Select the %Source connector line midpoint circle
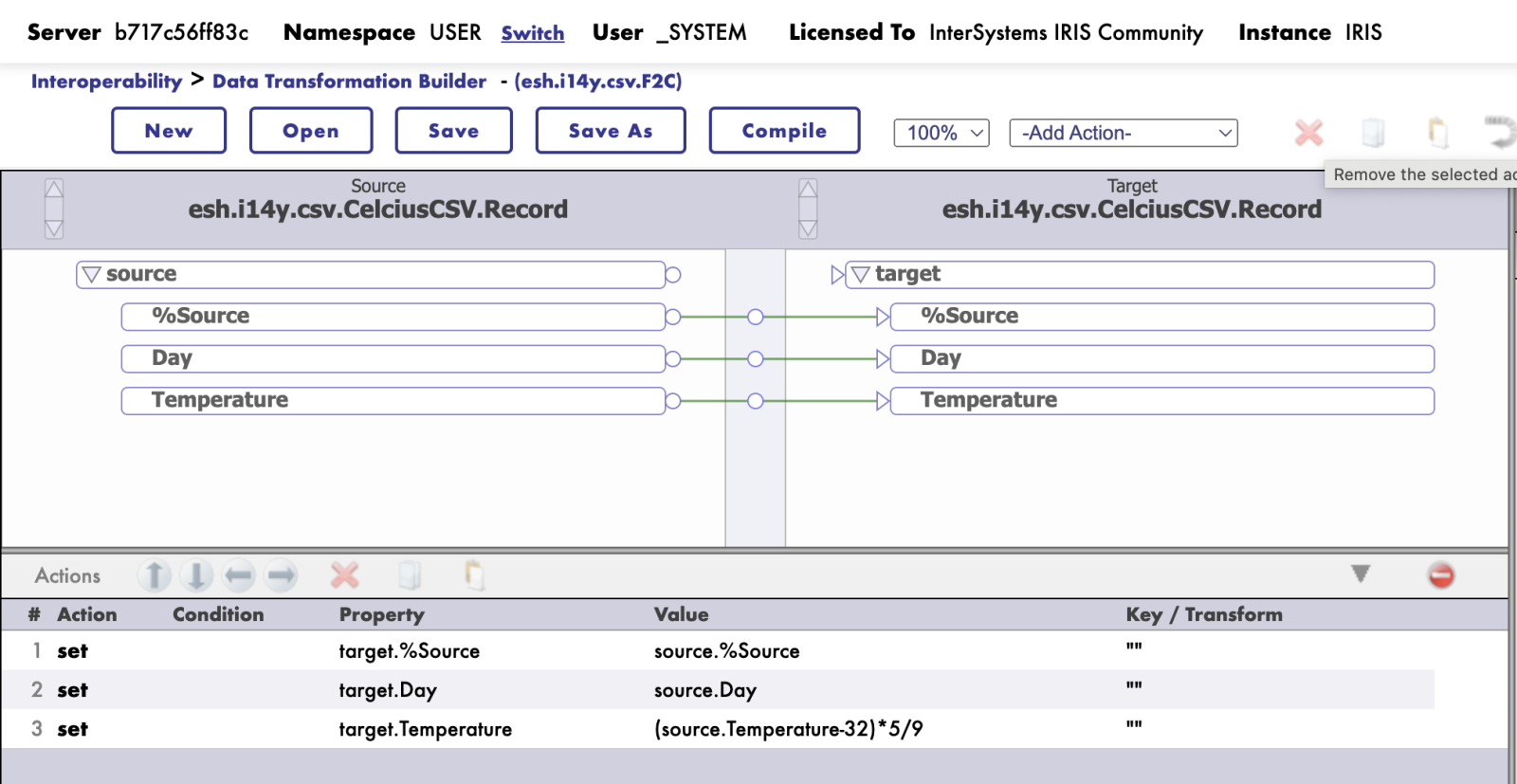 tap(756, 317)
